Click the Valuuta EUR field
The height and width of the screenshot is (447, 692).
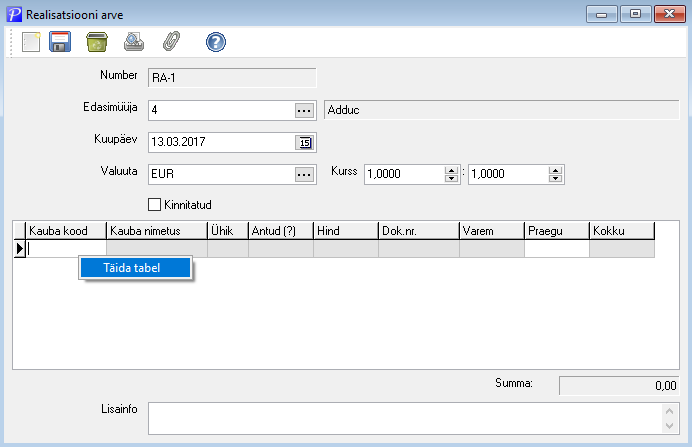pos(222,174)
